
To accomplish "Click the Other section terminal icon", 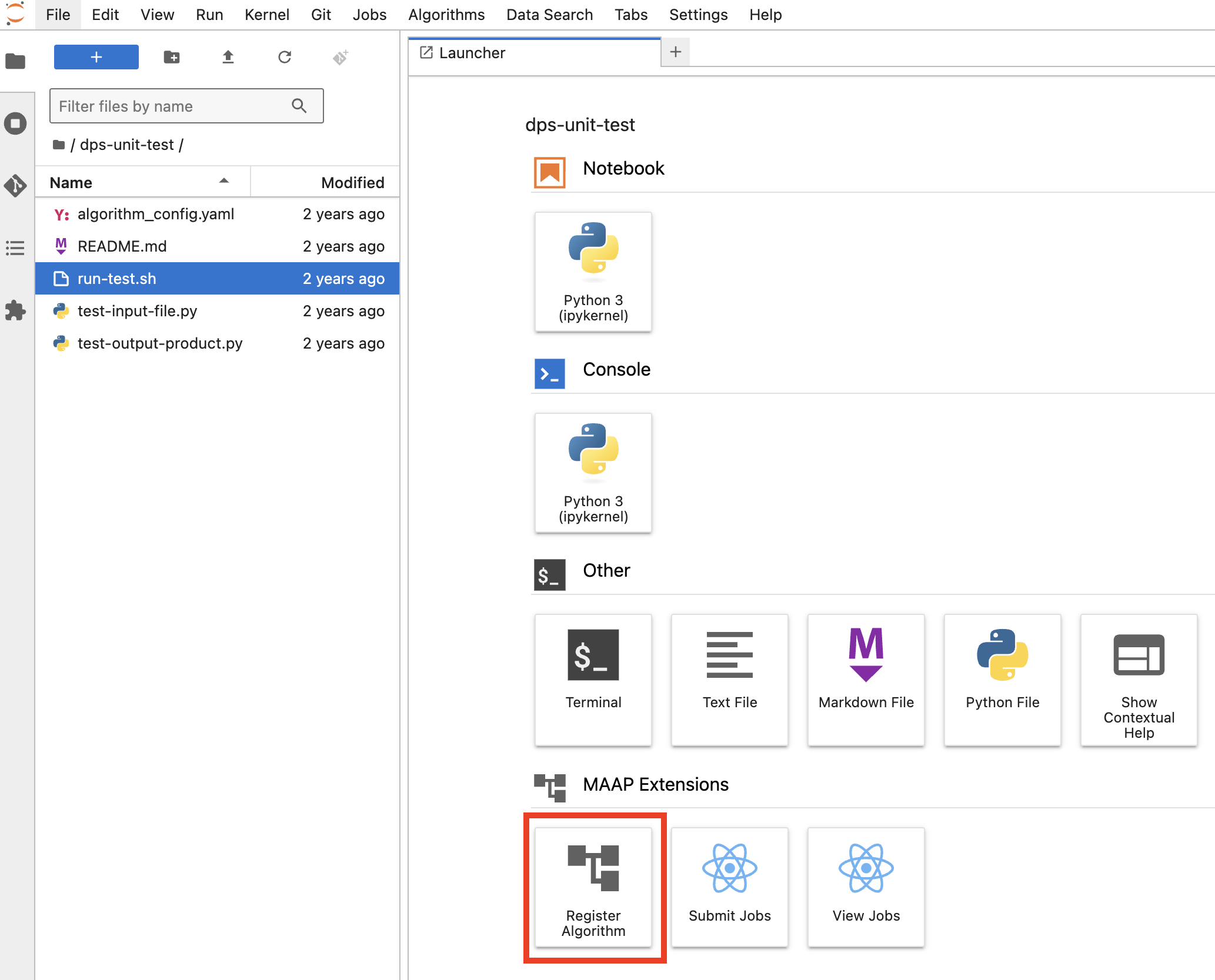I will [x=549, y=574].
